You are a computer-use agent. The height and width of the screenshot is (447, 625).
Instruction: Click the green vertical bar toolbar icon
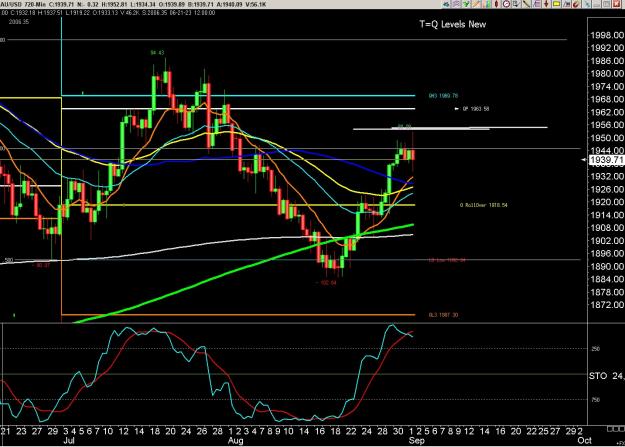click(x=487, y=4)
